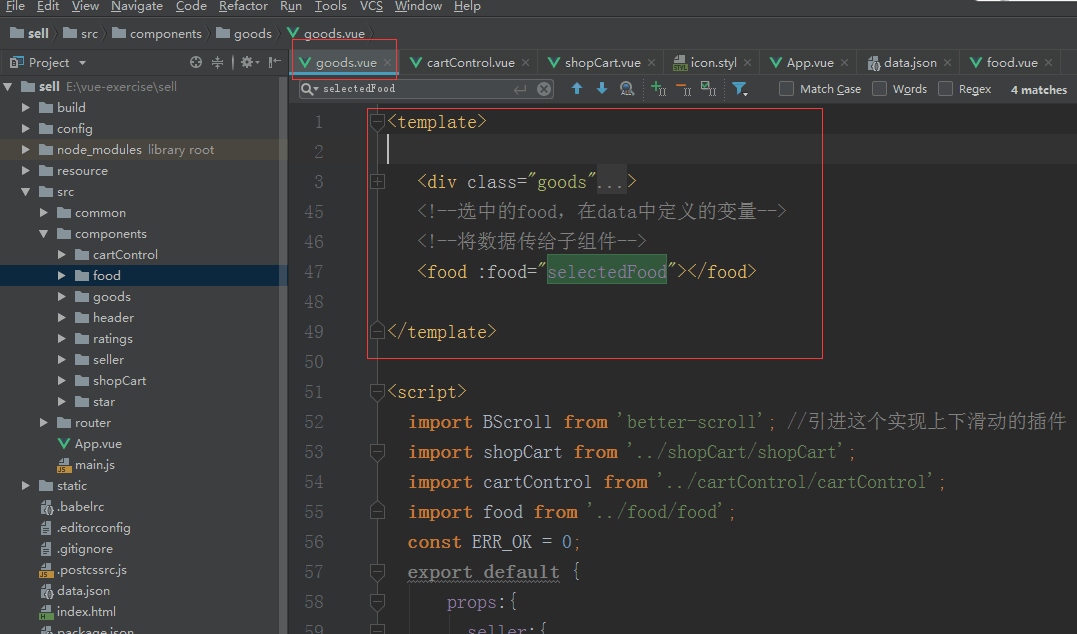This screenshot has height=634, width=1077.
Task: Click src breadcrumb in navigation bar
Action: pos(80,34)
